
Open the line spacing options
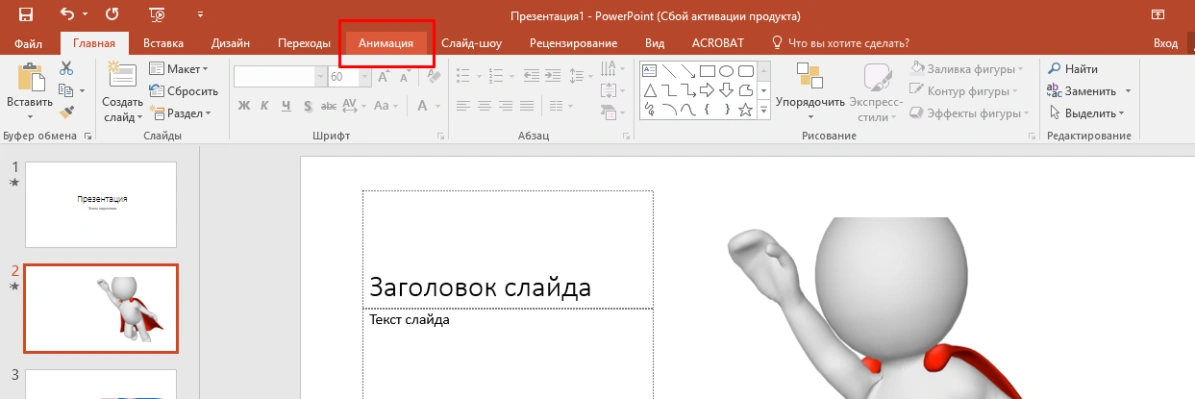pos(580,76)
